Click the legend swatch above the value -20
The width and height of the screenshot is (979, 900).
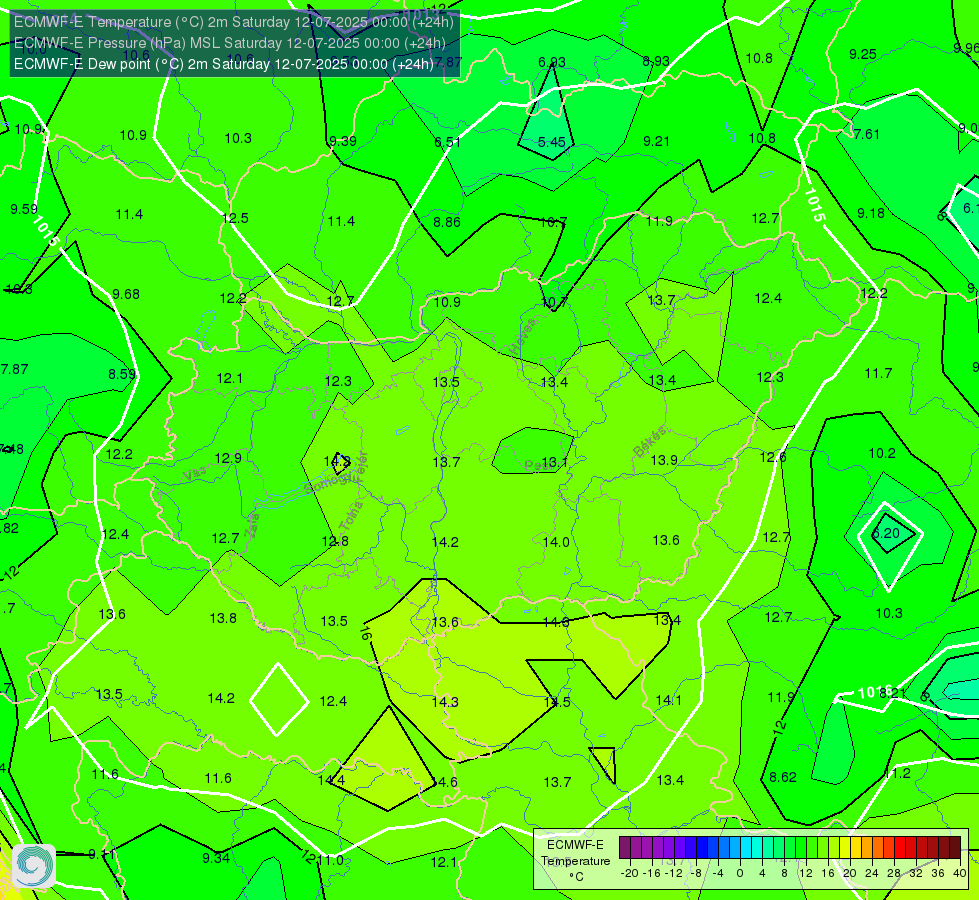pyautogui.click(x=624, y=848)
